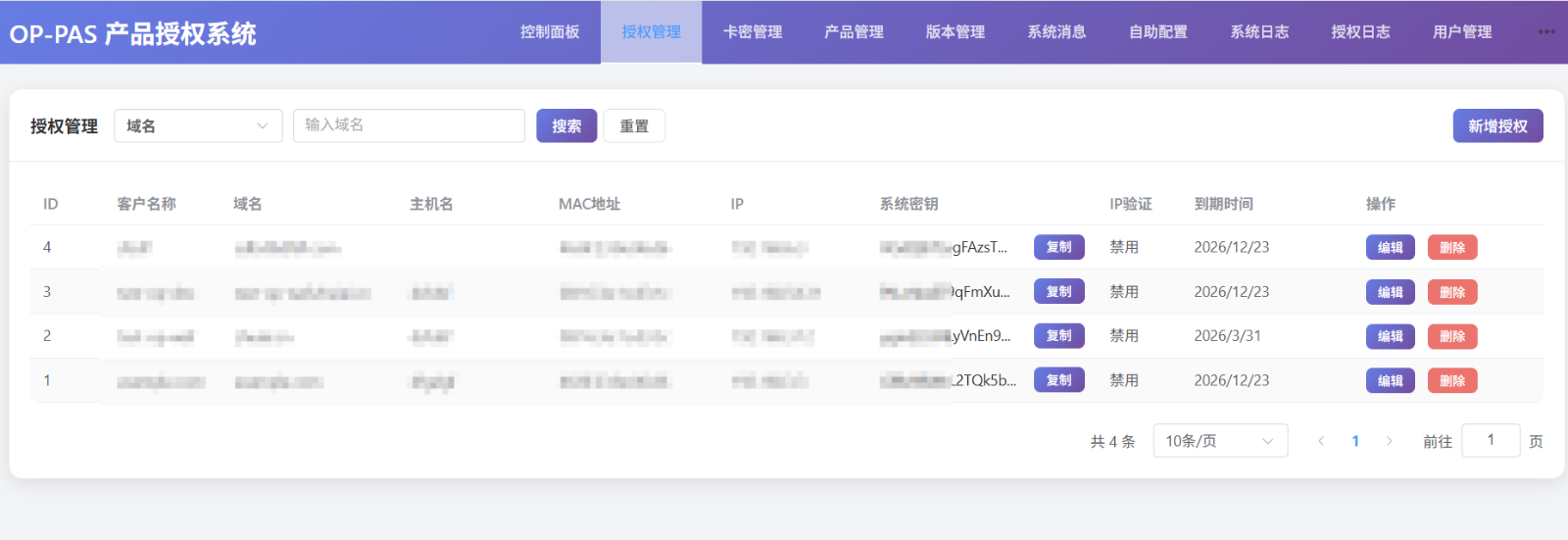Delete the authorization with ID 2
Image resolution: width=1568 pixels, height=540 pixels.
pos(1452,336)
